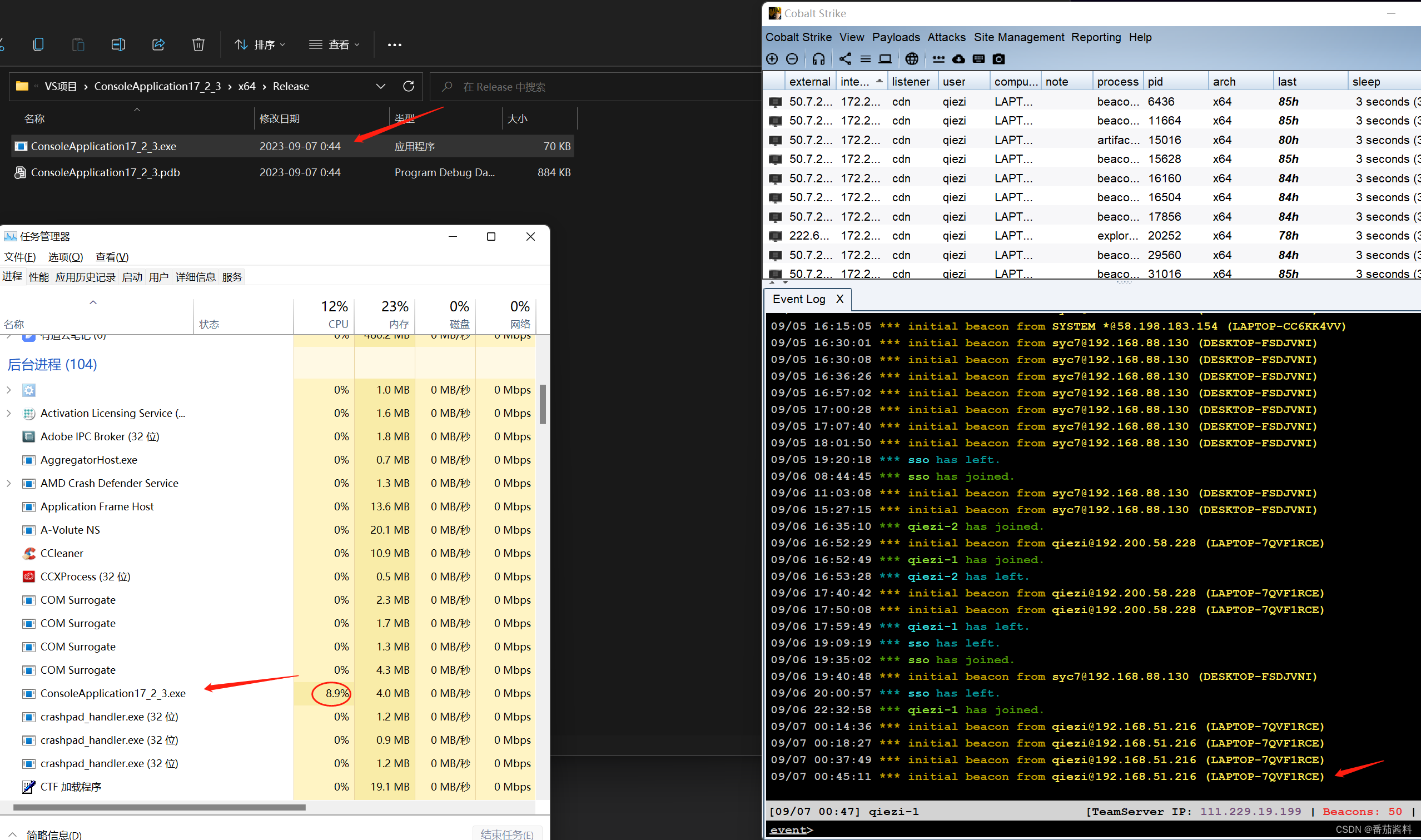Open downloaded files cloud icon

(958, 59)
